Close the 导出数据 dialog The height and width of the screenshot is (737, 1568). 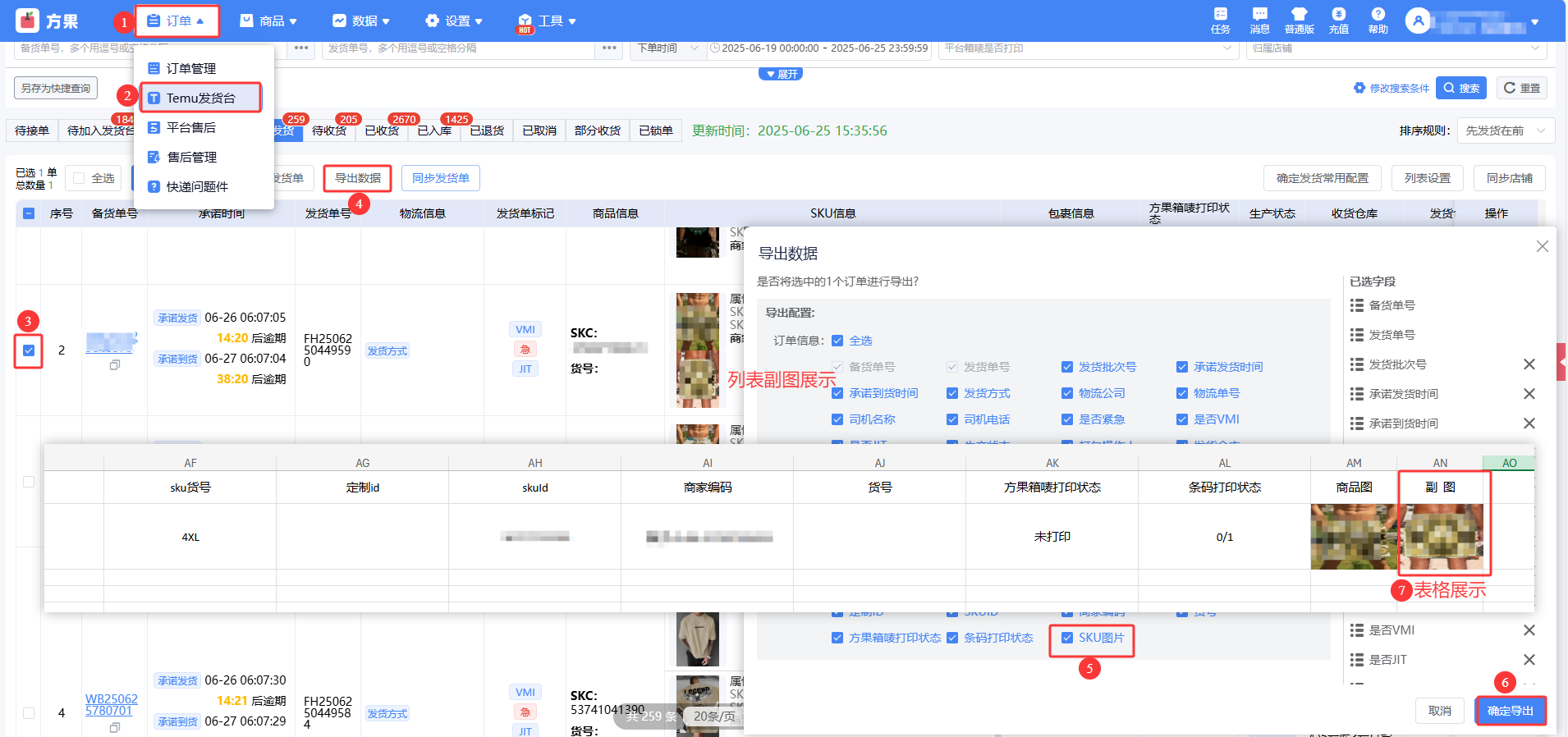1542,246
